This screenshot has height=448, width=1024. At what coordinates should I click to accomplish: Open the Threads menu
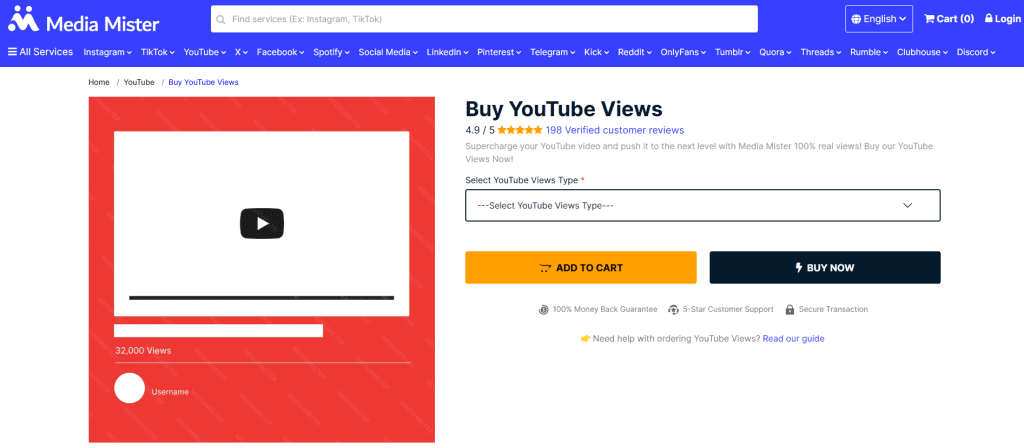click(x=821, y=52)
